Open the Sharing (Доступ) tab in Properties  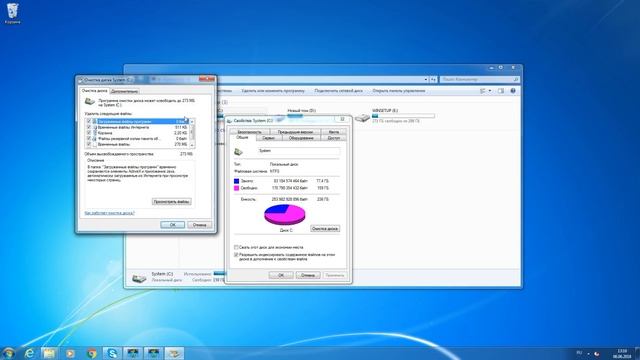333,138
